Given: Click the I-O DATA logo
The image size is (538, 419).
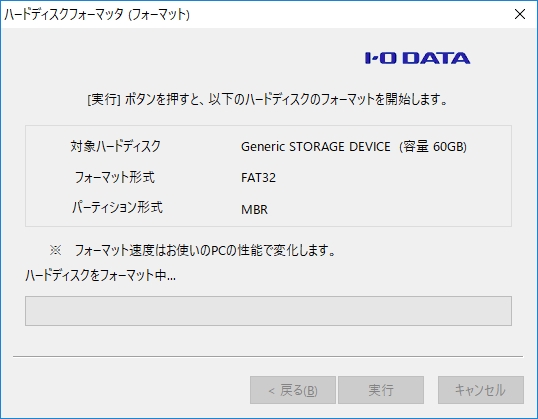Looking at the screenshot, I should pos(417,58).
